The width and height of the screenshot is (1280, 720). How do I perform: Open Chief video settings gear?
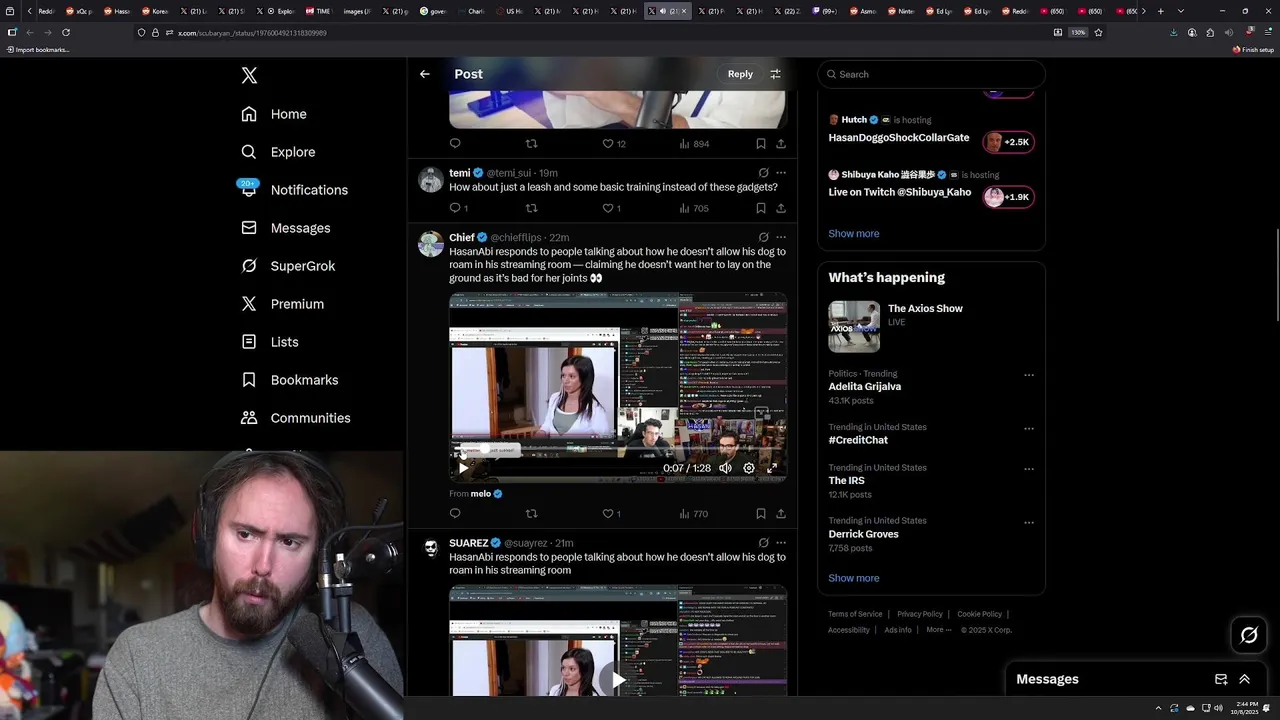coord(749,468)
